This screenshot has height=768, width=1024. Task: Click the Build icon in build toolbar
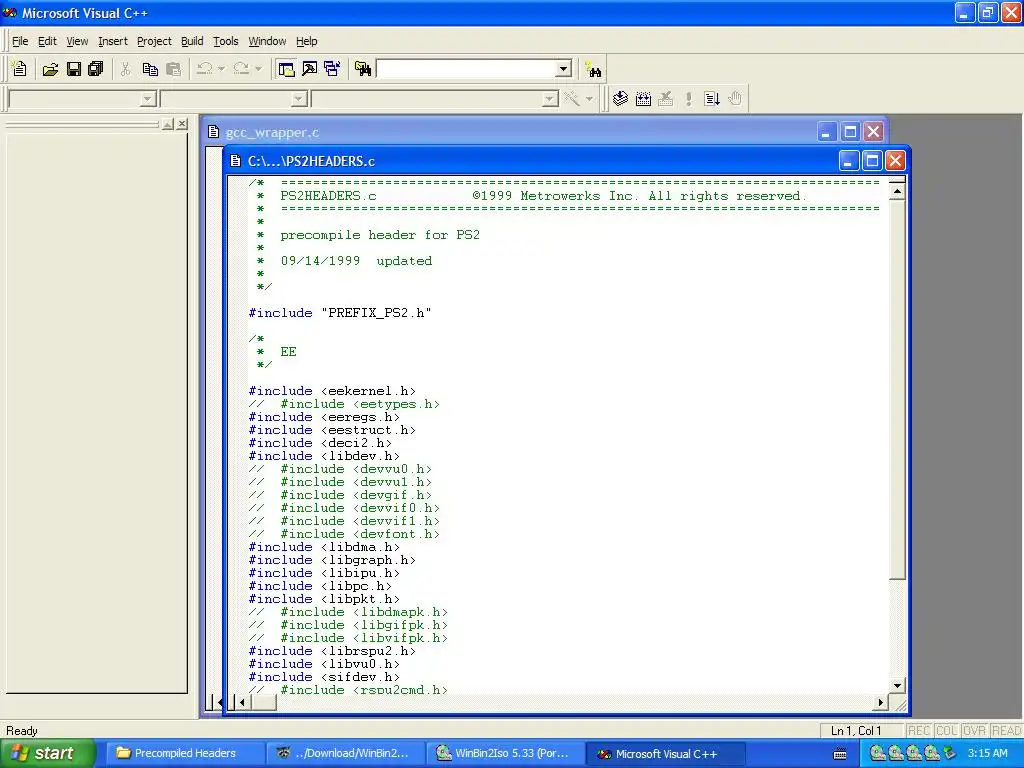pos(643,99)
